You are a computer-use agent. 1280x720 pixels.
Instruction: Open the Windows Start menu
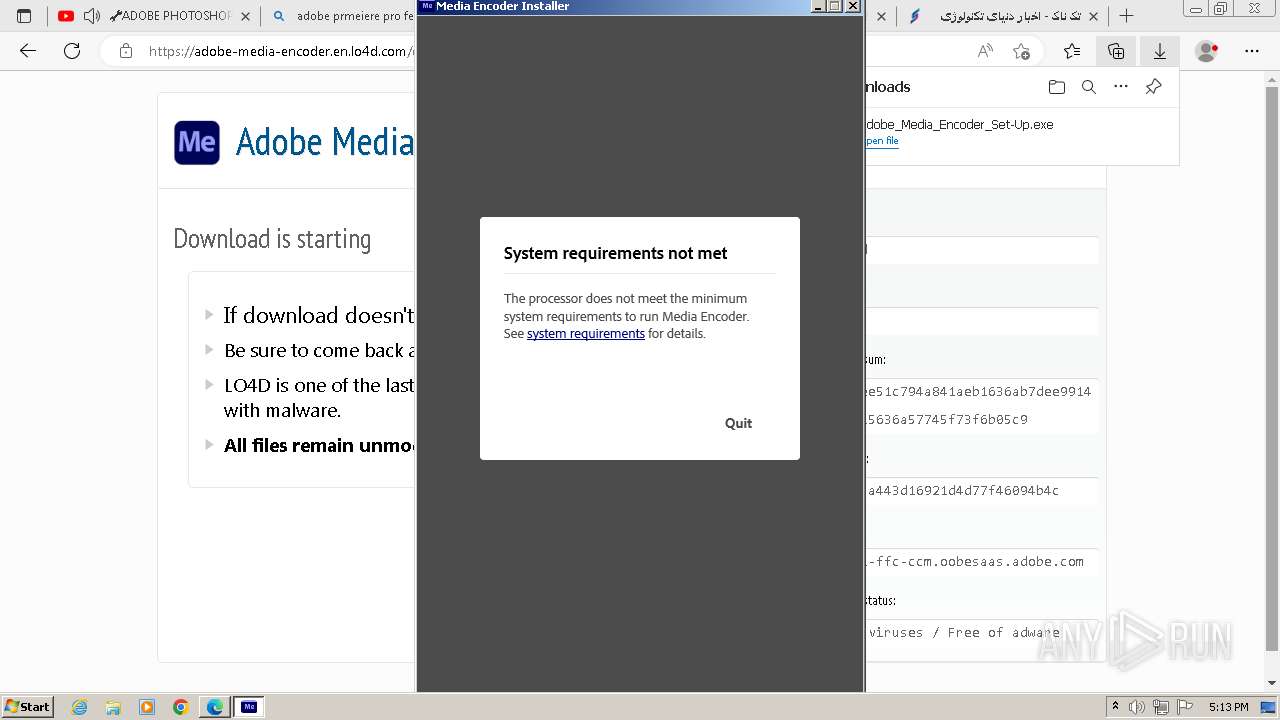[27, 706]
